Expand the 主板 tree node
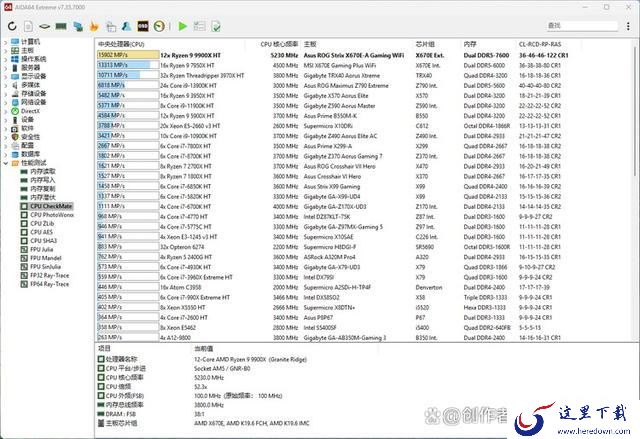 pos(6,50)
